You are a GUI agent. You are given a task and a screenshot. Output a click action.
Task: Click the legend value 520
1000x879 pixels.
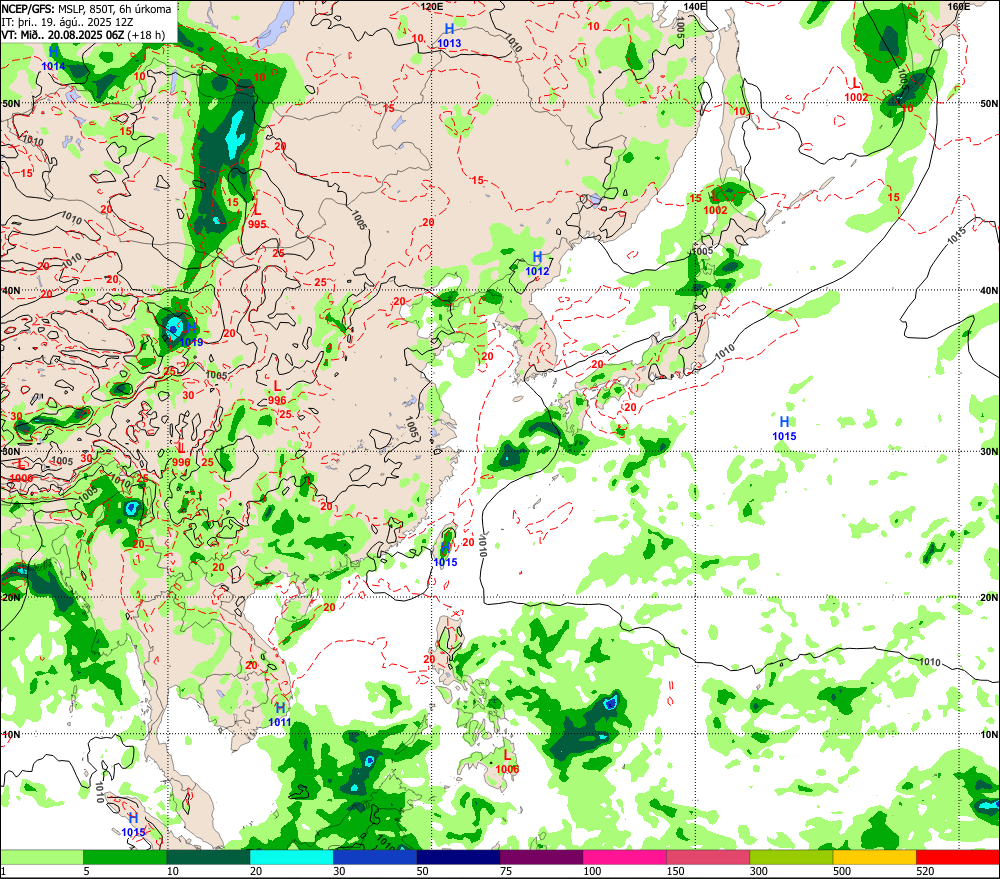[925, 871]
